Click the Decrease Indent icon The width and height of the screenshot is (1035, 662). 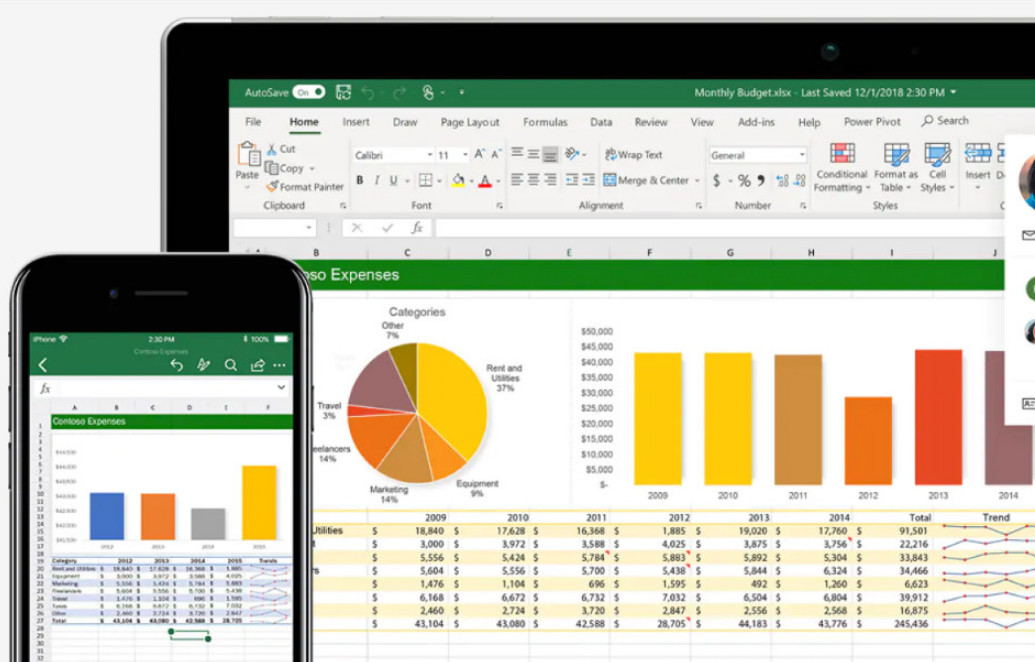(x=572, y=180)
